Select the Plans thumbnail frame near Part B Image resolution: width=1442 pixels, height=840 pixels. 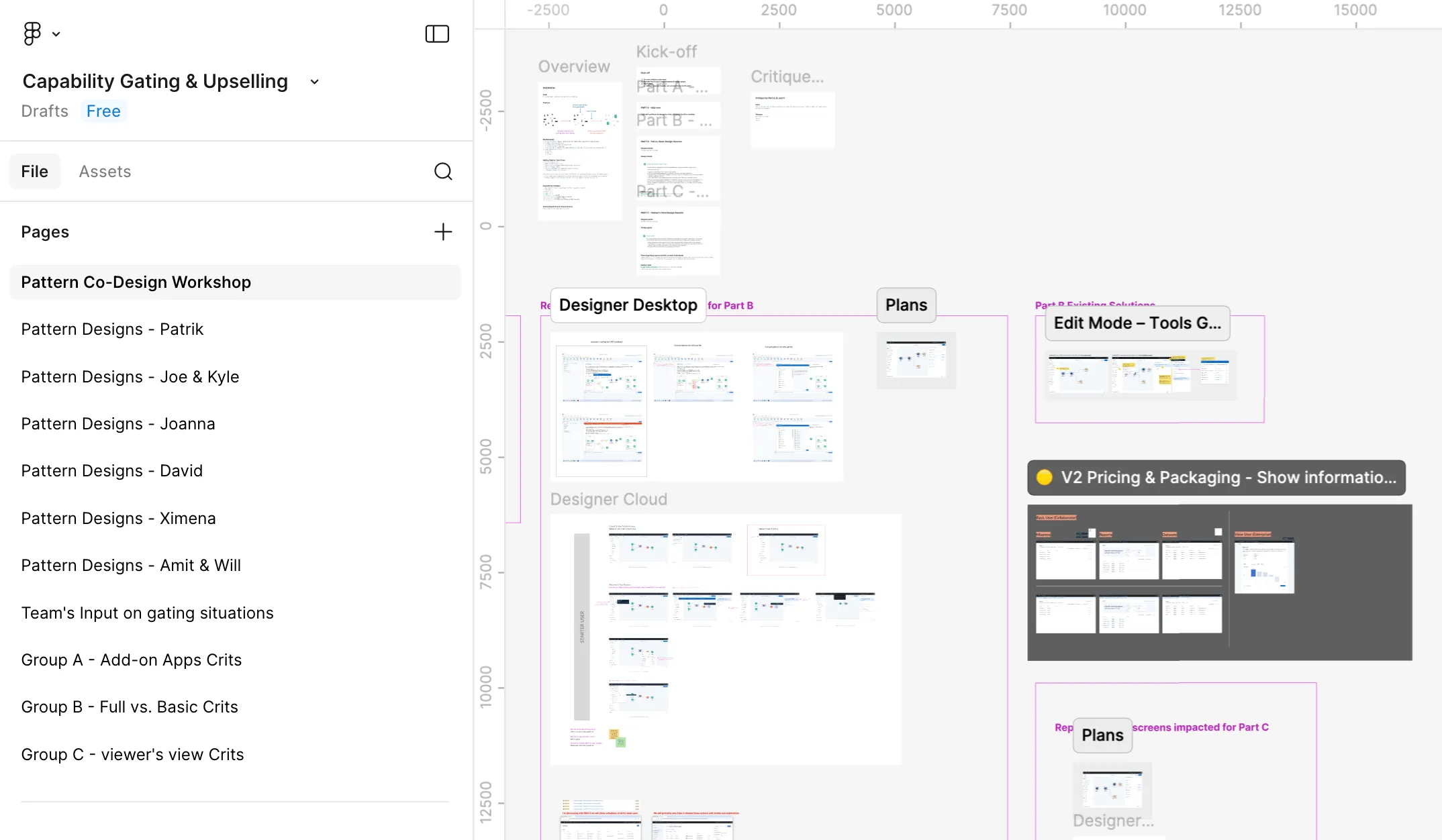[x=916, y=360]
